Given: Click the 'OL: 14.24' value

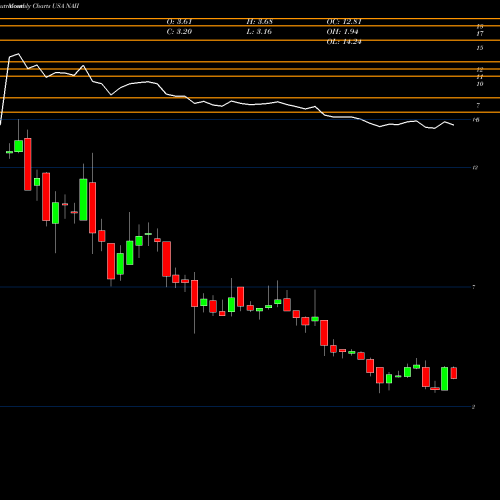Looking at the screenshot, I should click(x=344, y=42).
